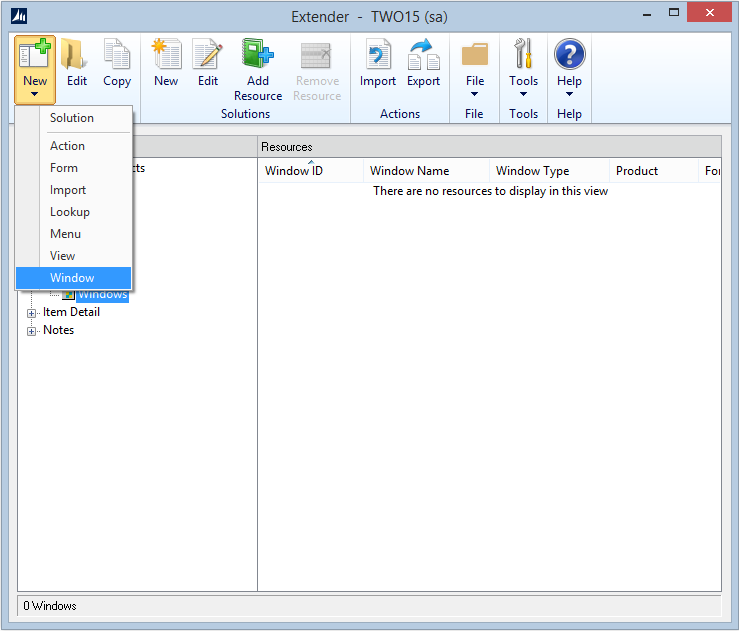Expand the Item Detail tree node

(x=31, y=313)
